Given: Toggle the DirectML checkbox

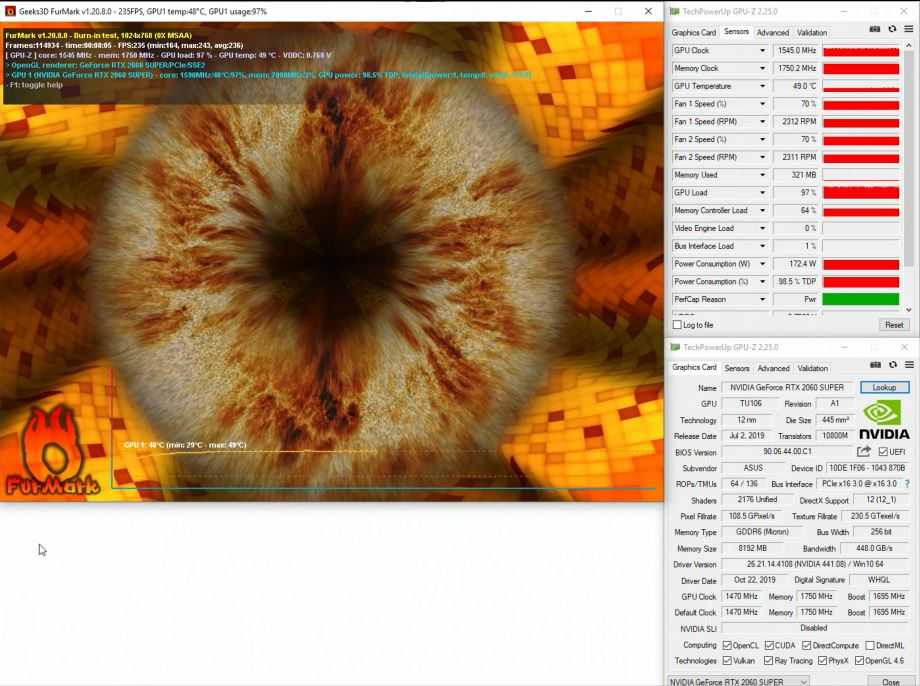Looking at the screenshot, I should (869, 645).
